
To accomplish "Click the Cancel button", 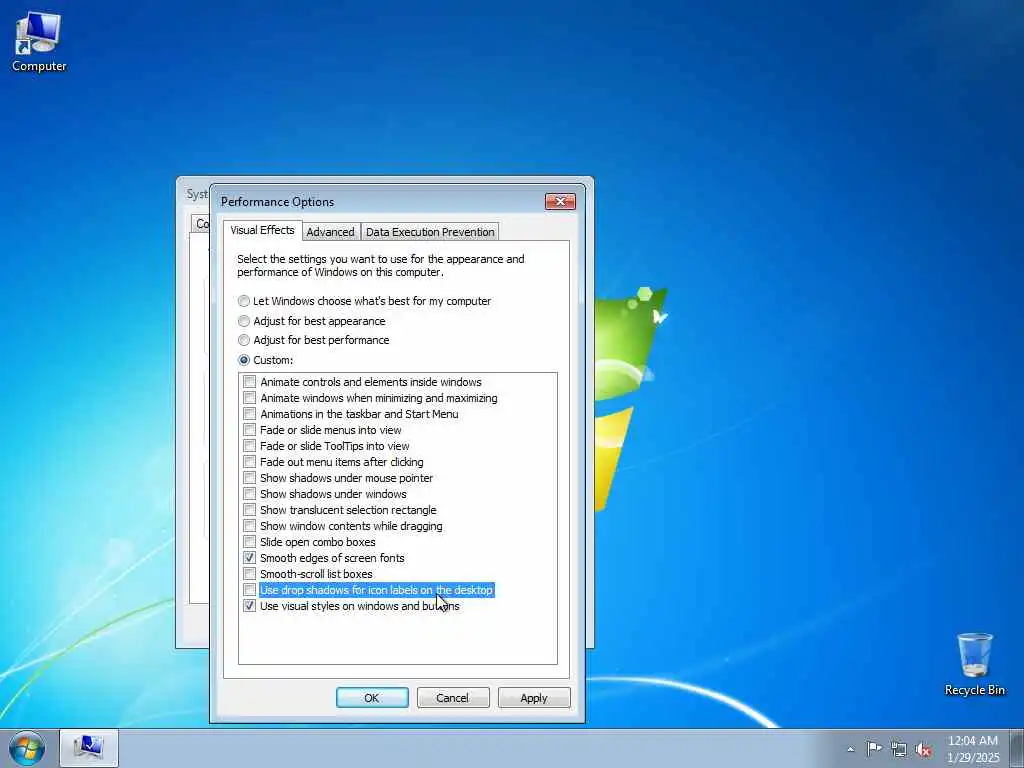I will coord(453,697).
